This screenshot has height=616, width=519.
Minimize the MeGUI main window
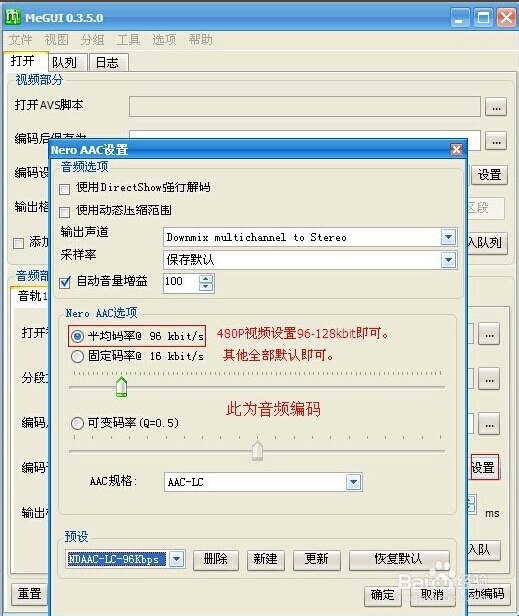(460, 18)
